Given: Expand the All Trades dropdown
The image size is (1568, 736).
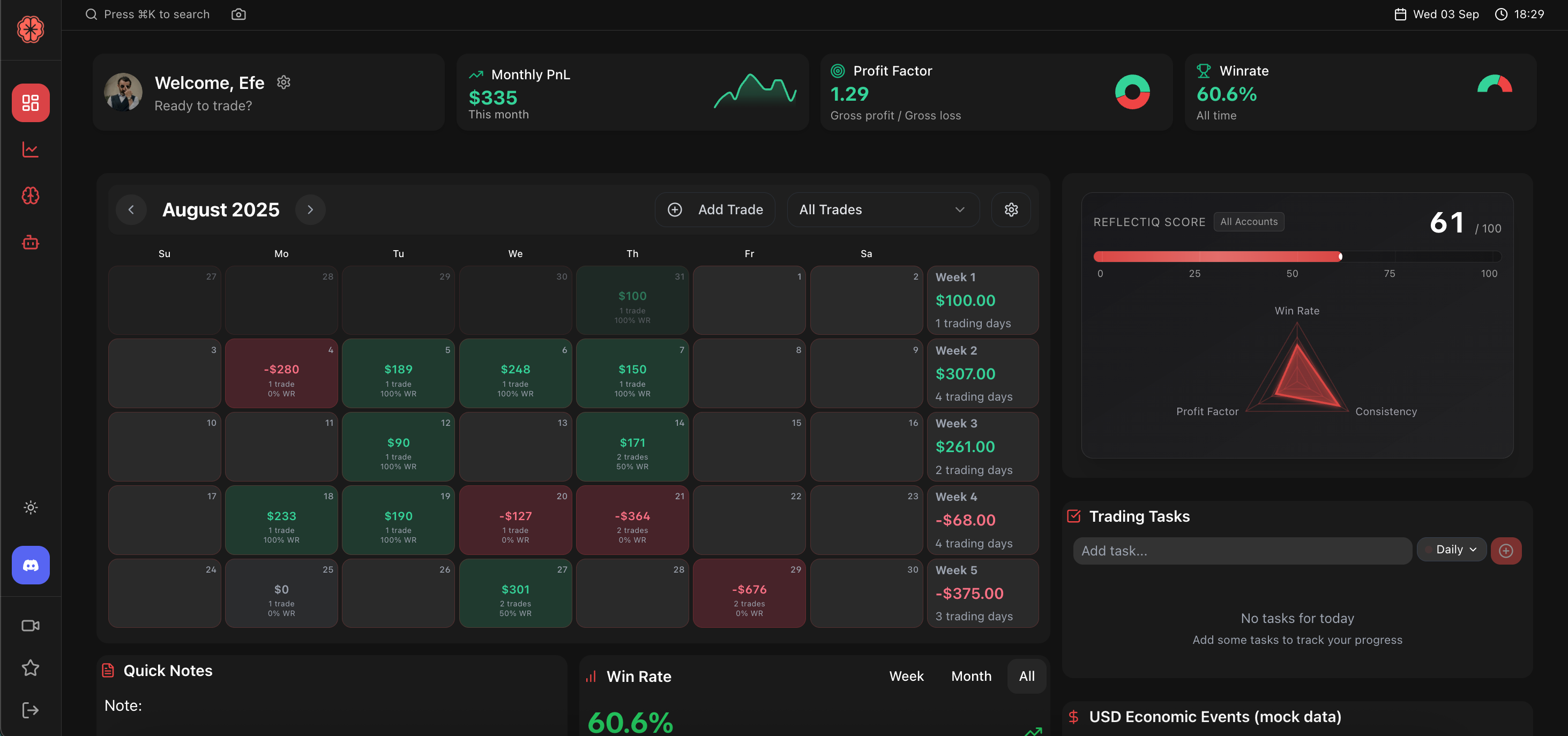Looking at the screenshot, I should [x=882, y=209].
